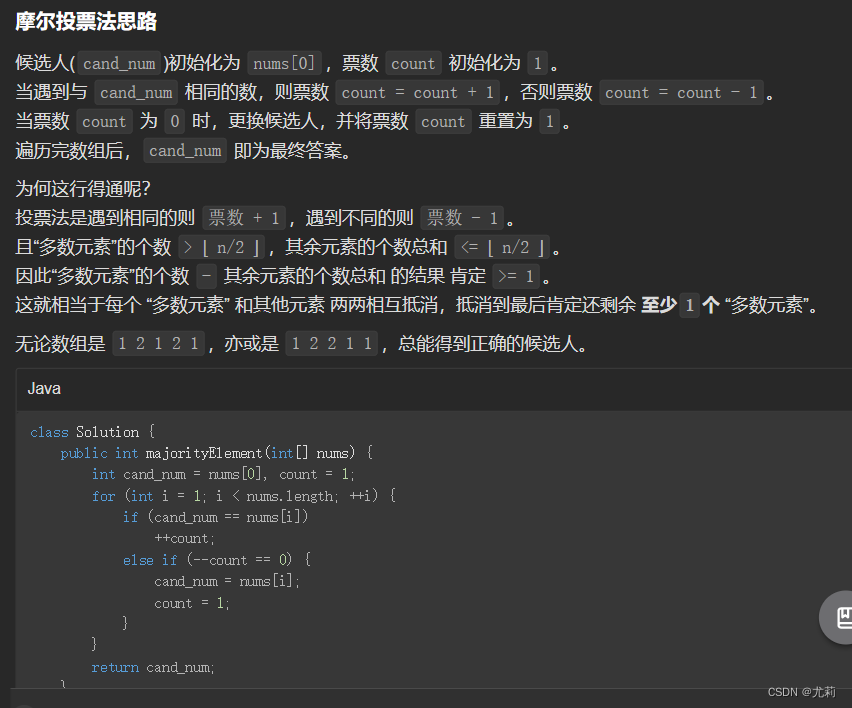The width and height of the screenshot is (852, 708).
Task: Click the cand_num code token in first line
Action: click(118, 62)
